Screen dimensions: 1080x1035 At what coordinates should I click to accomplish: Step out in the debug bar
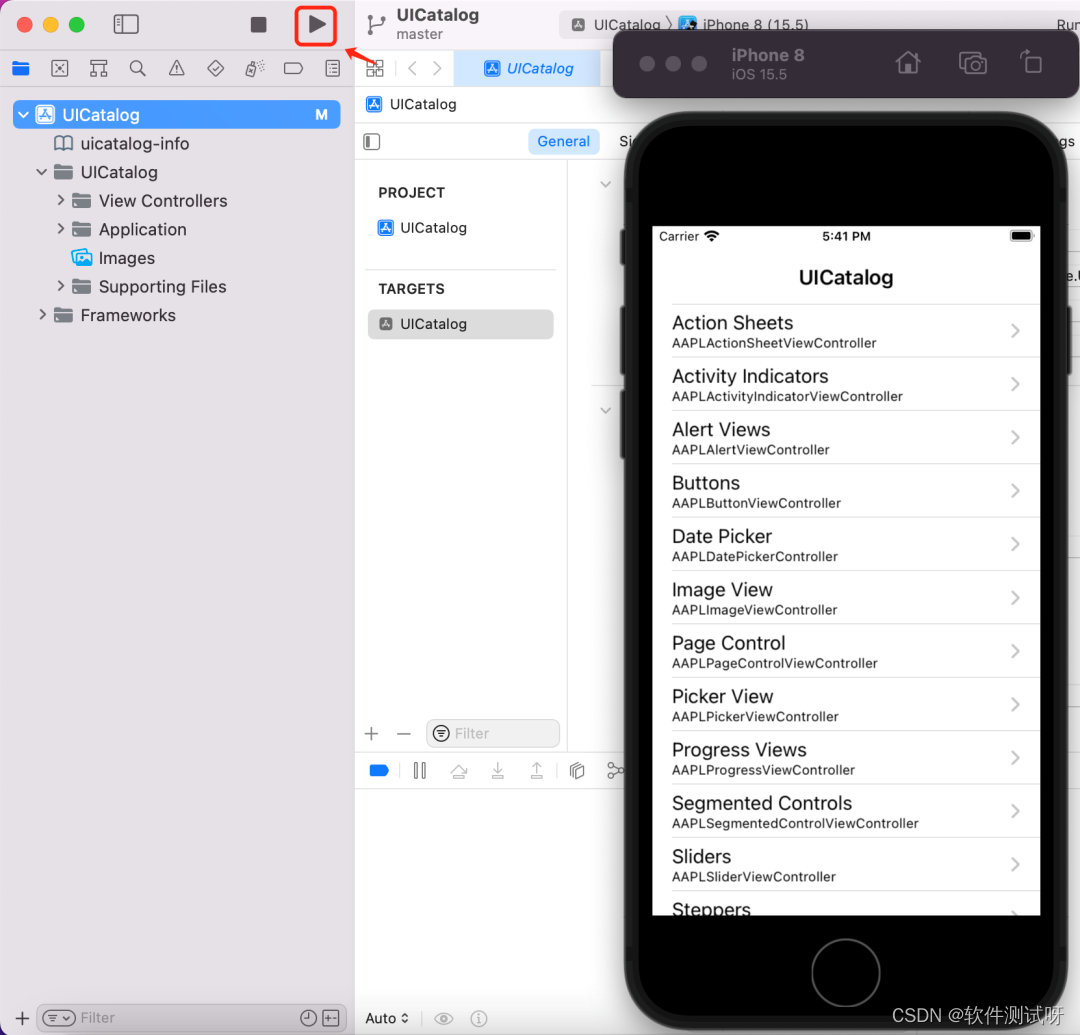tap(537, 771)
